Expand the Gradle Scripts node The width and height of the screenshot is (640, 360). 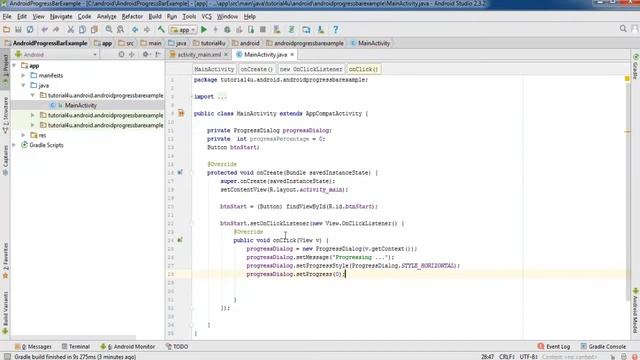point(15,145)
